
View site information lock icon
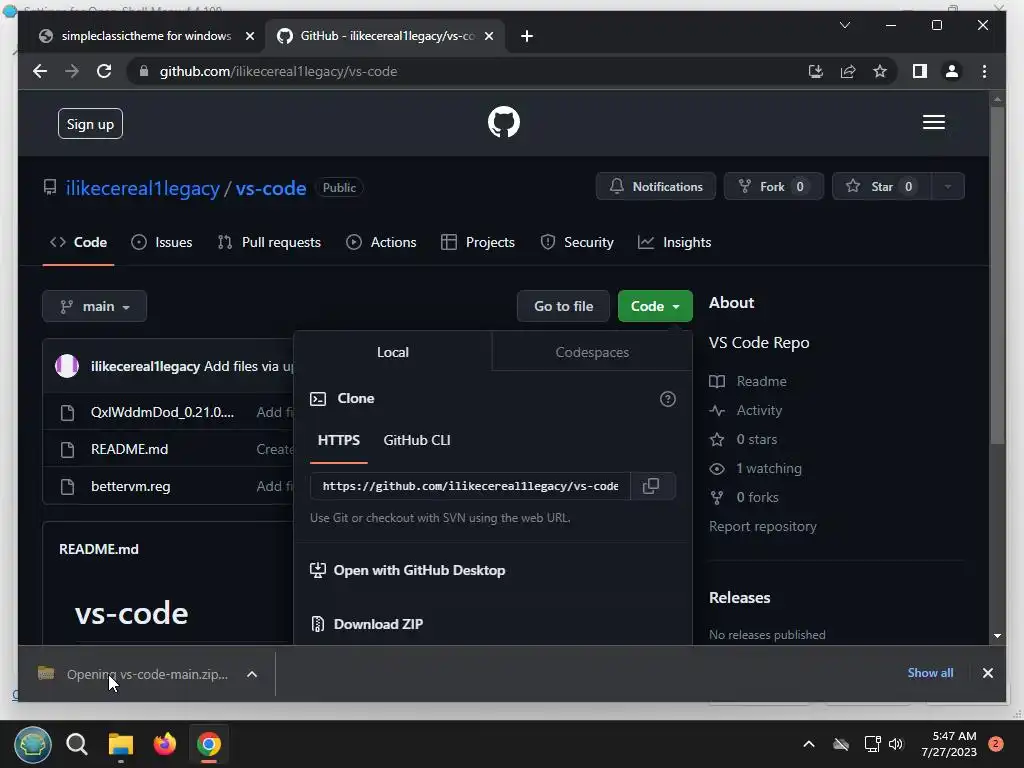[x=144, y=71]
